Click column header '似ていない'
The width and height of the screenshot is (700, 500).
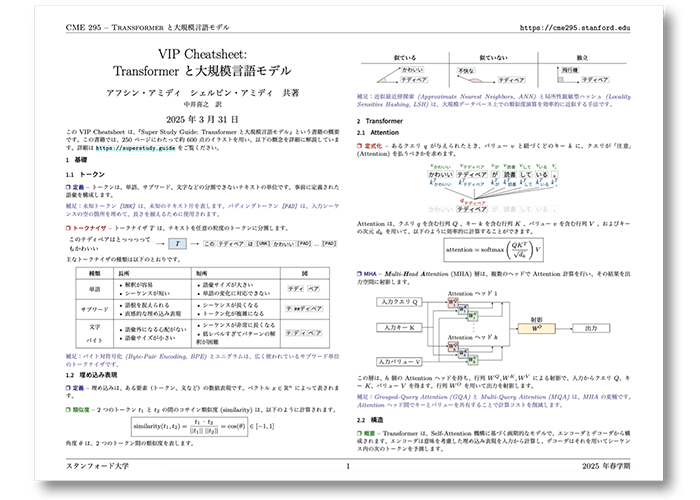(x=493, y=58)
